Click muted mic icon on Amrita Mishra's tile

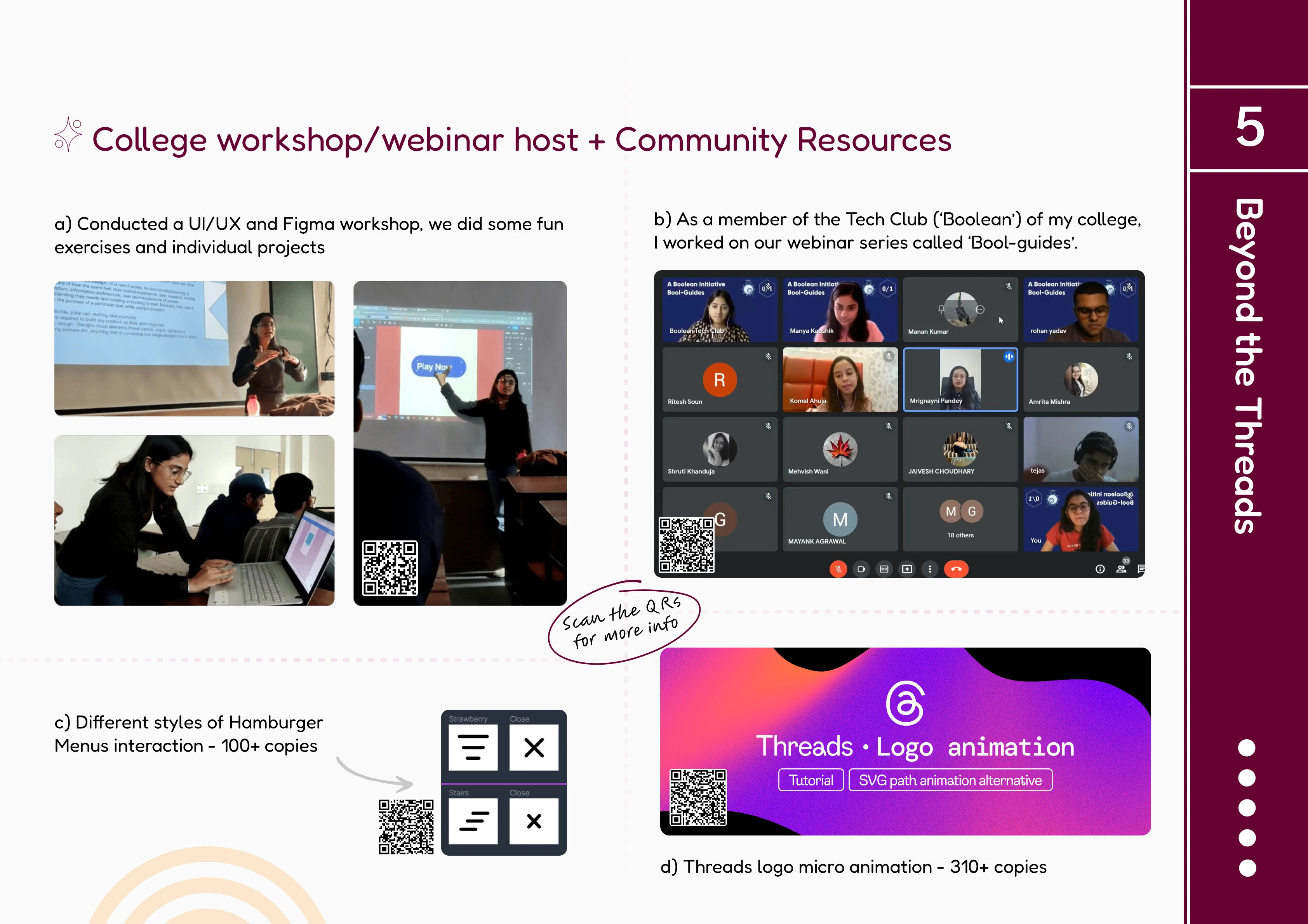click(1129, 356)
